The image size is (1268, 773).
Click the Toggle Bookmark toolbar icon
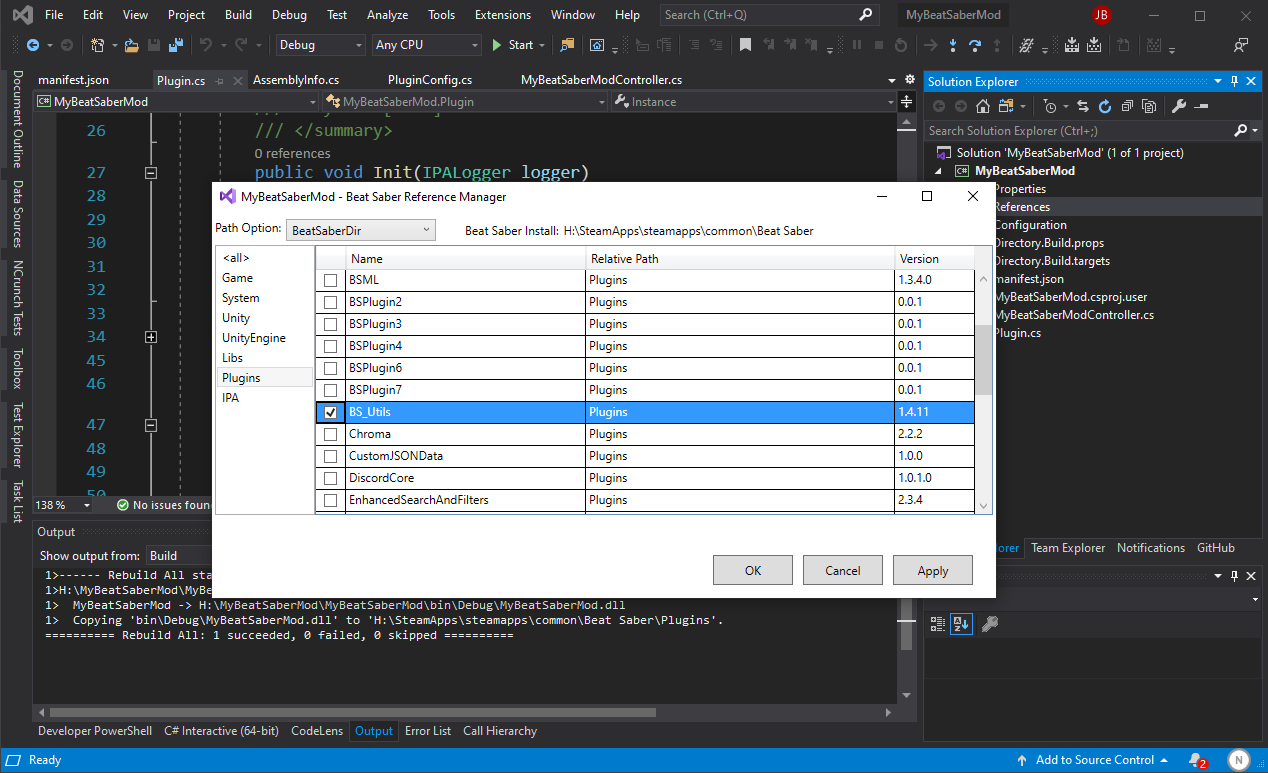point(745,45)
